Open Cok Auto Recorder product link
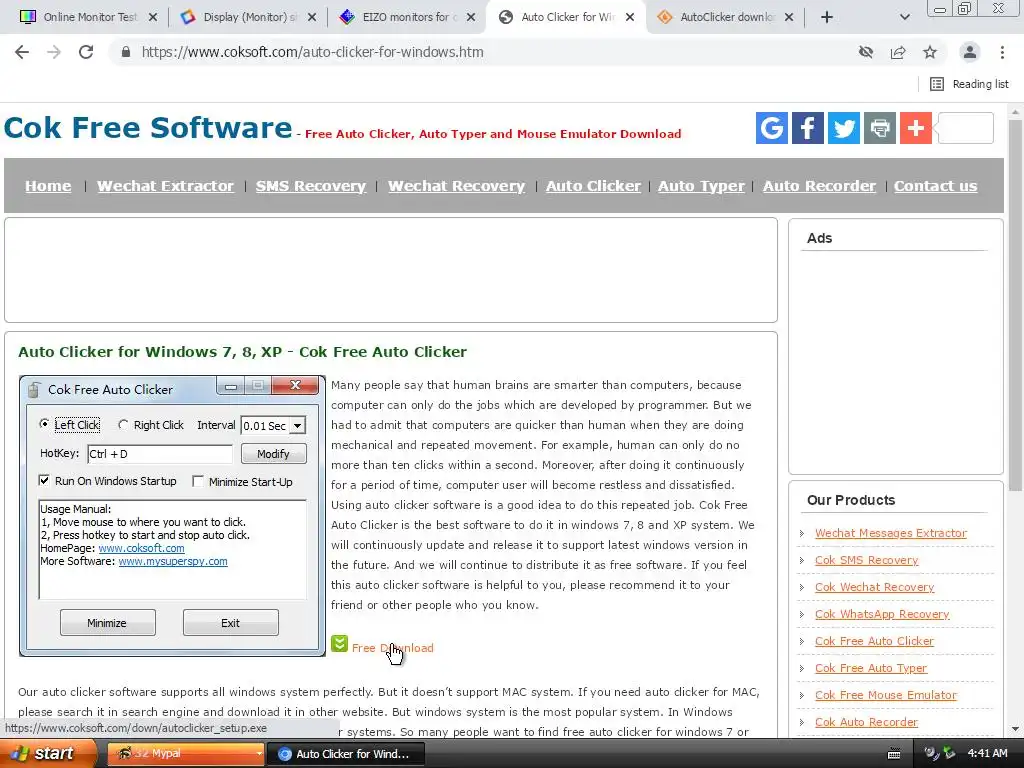1024x768 pixels. point(867,722)
